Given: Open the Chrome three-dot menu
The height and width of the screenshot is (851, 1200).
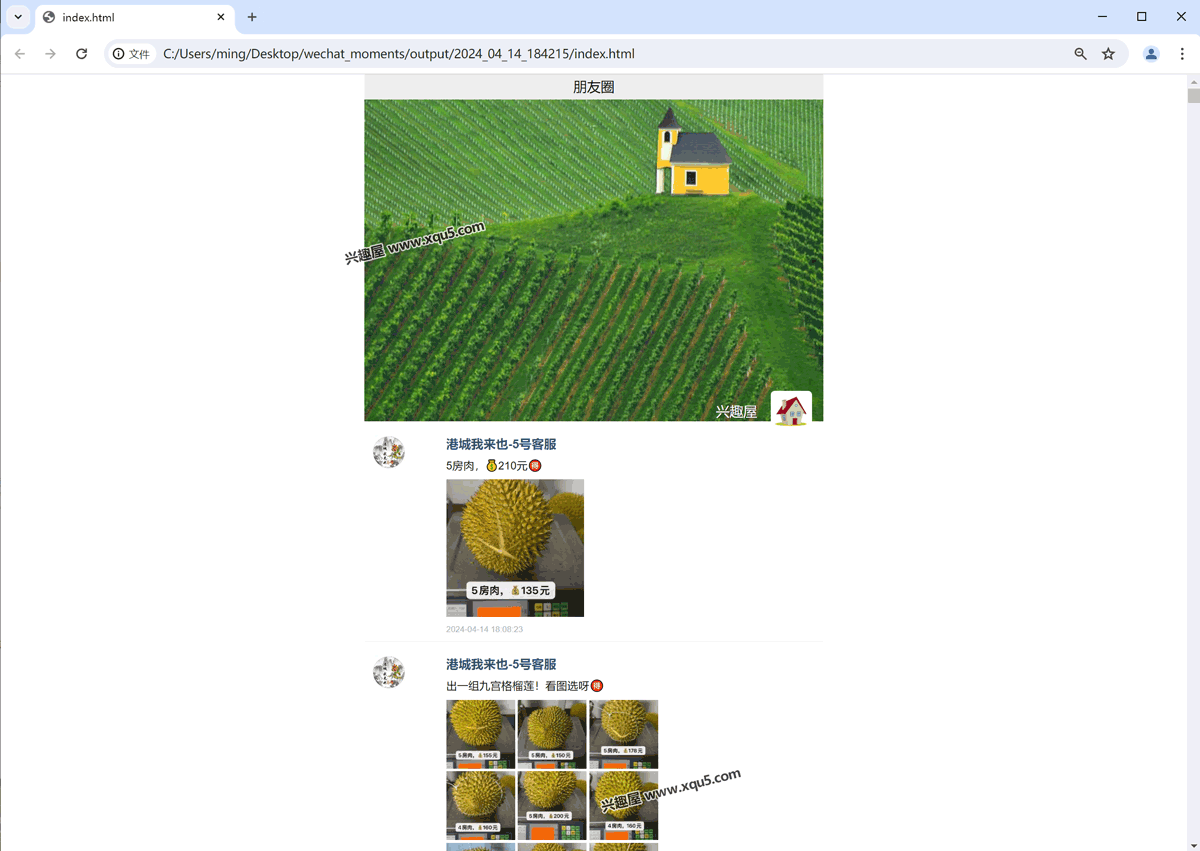Looking at the screenshot, I should tap(1182, 54).
